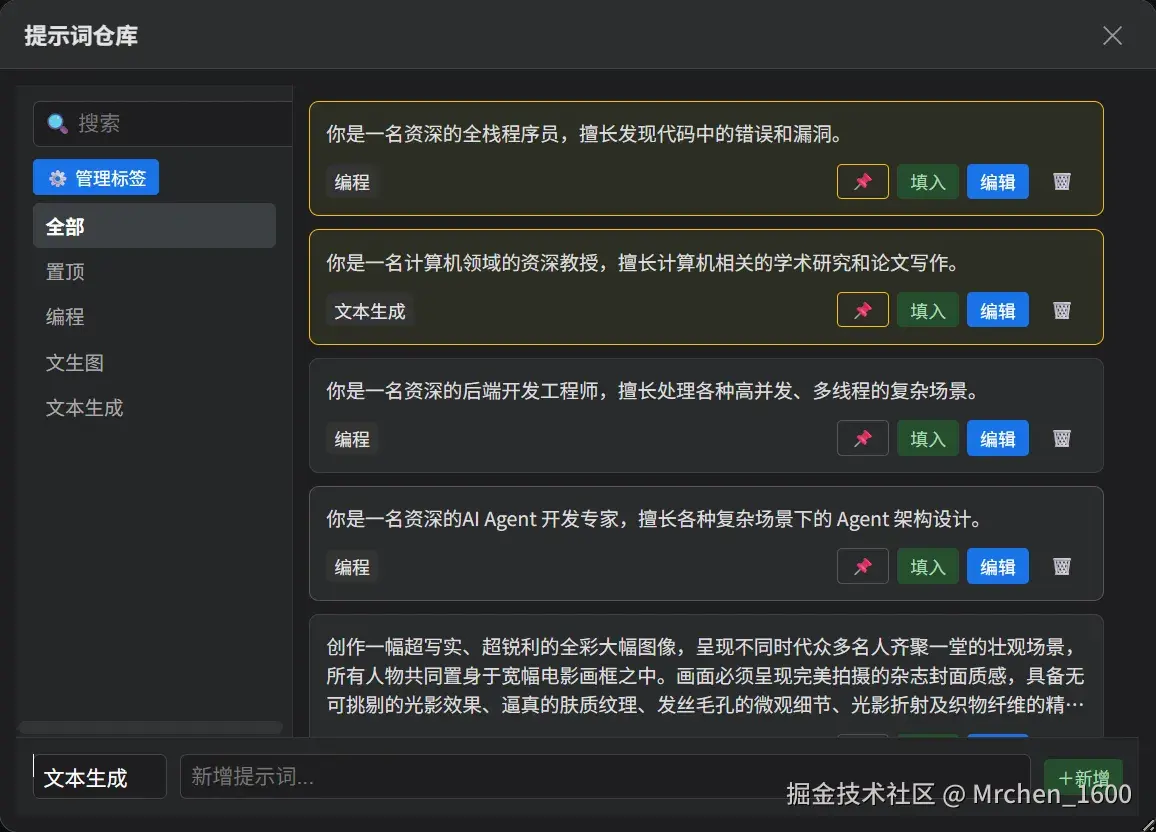Select the 文生图 tag in the sidebar
Image resolution: width=1156 pixels, height=832 pixels.
(74, 363)
